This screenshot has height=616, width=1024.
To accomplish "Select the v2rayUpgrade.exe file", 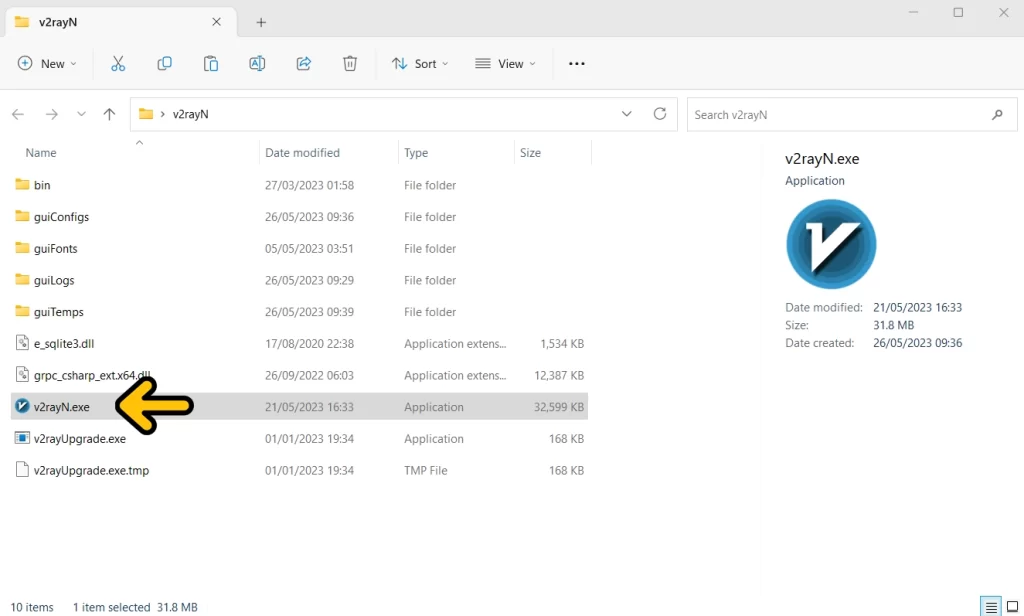I will tap(80, 439).
